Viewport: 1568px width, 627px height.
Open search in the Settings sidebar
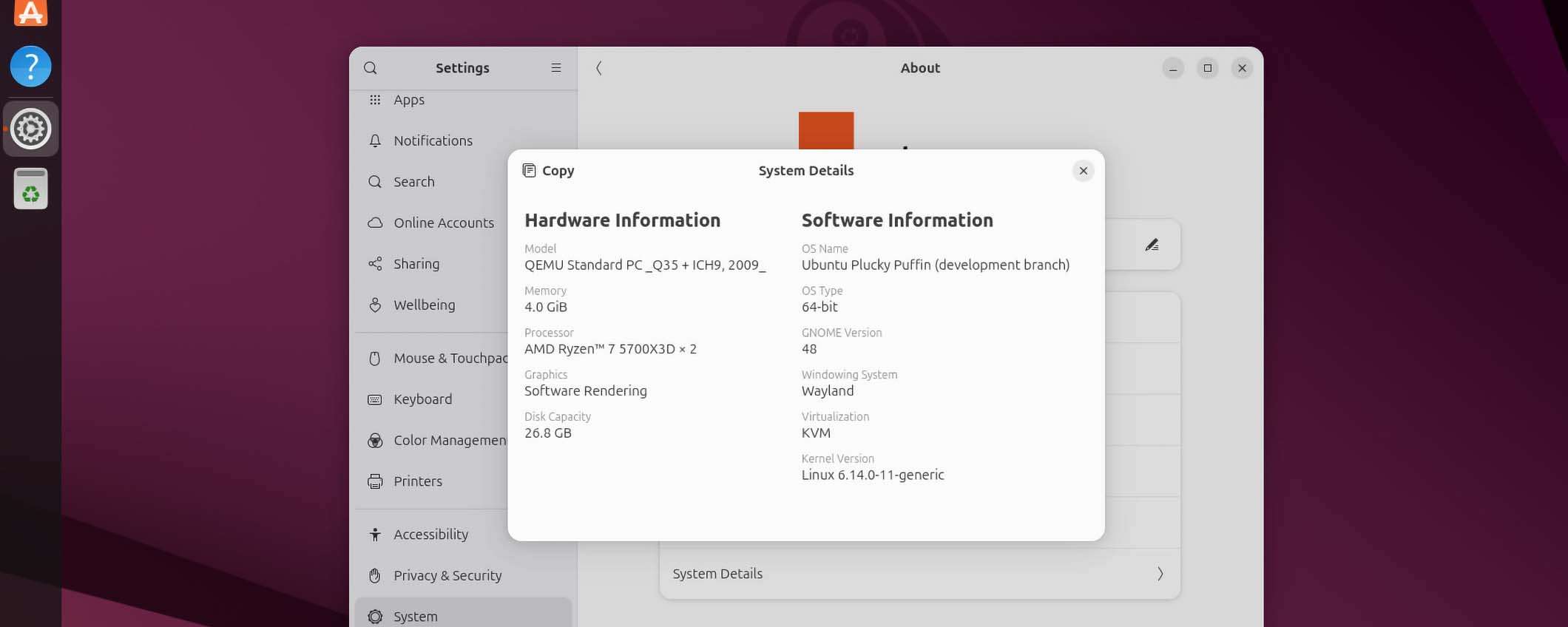coord(371,68)
